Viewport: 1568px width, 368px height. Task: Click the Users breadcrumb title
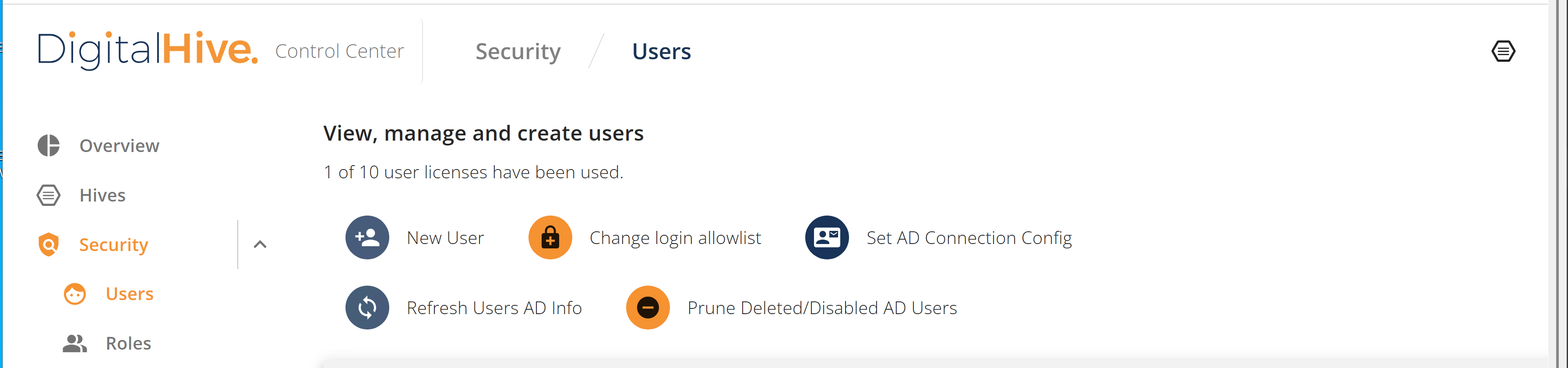coord(662,51)
